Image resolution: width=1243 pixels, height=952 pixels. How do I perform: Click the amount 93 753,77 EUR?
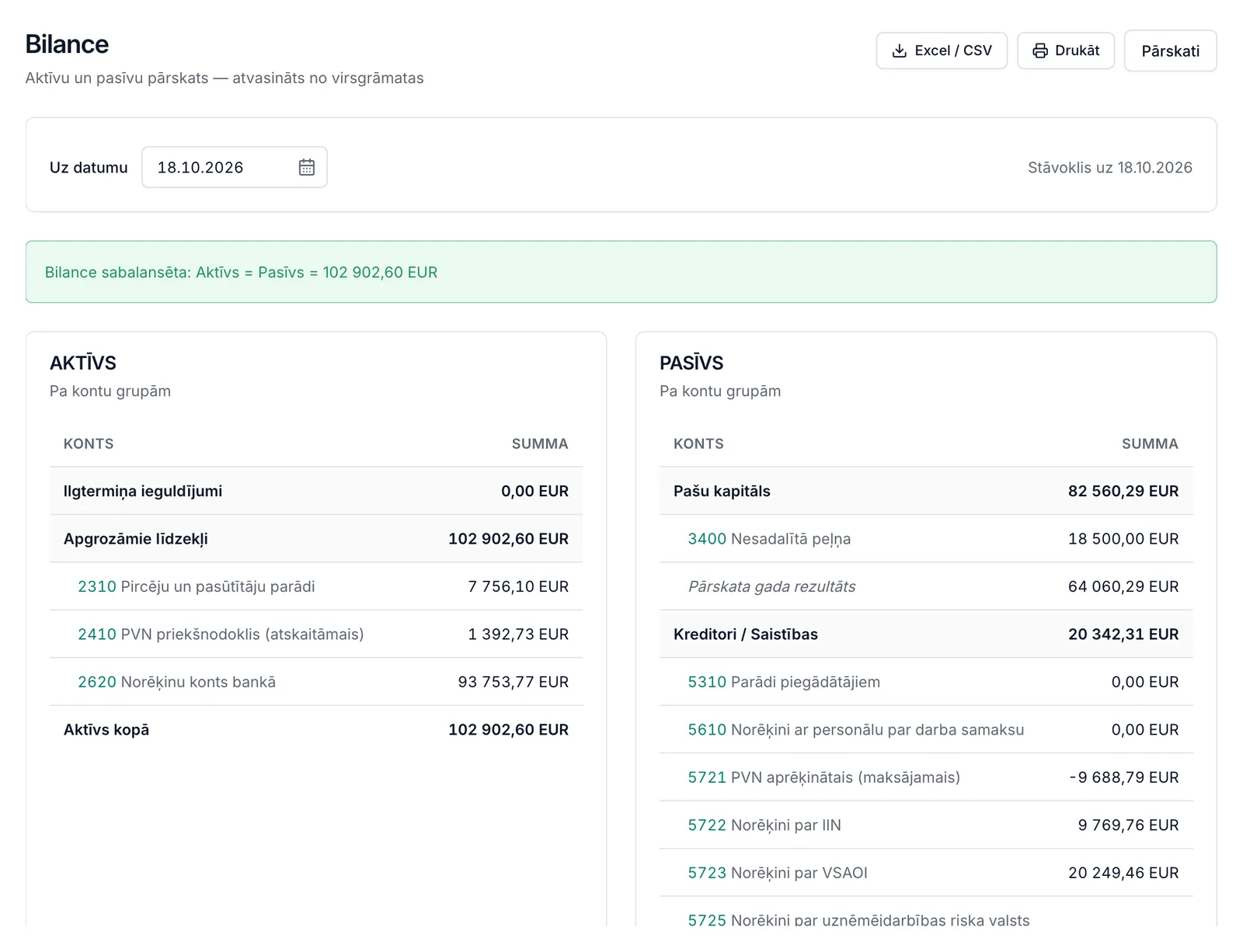pyautogui.click(x=514, y=682)
